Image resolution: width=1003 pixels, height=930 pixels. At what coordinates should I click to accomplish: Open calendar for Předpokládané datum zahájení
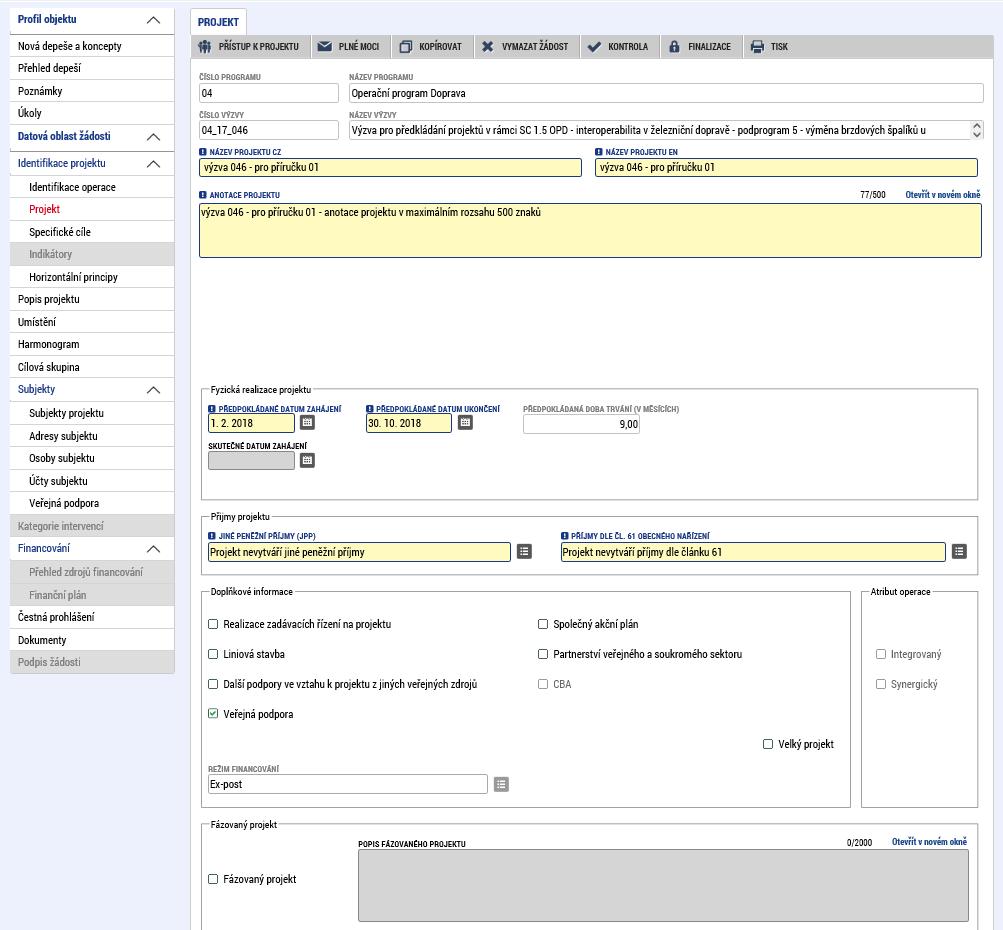pos(307,423)
